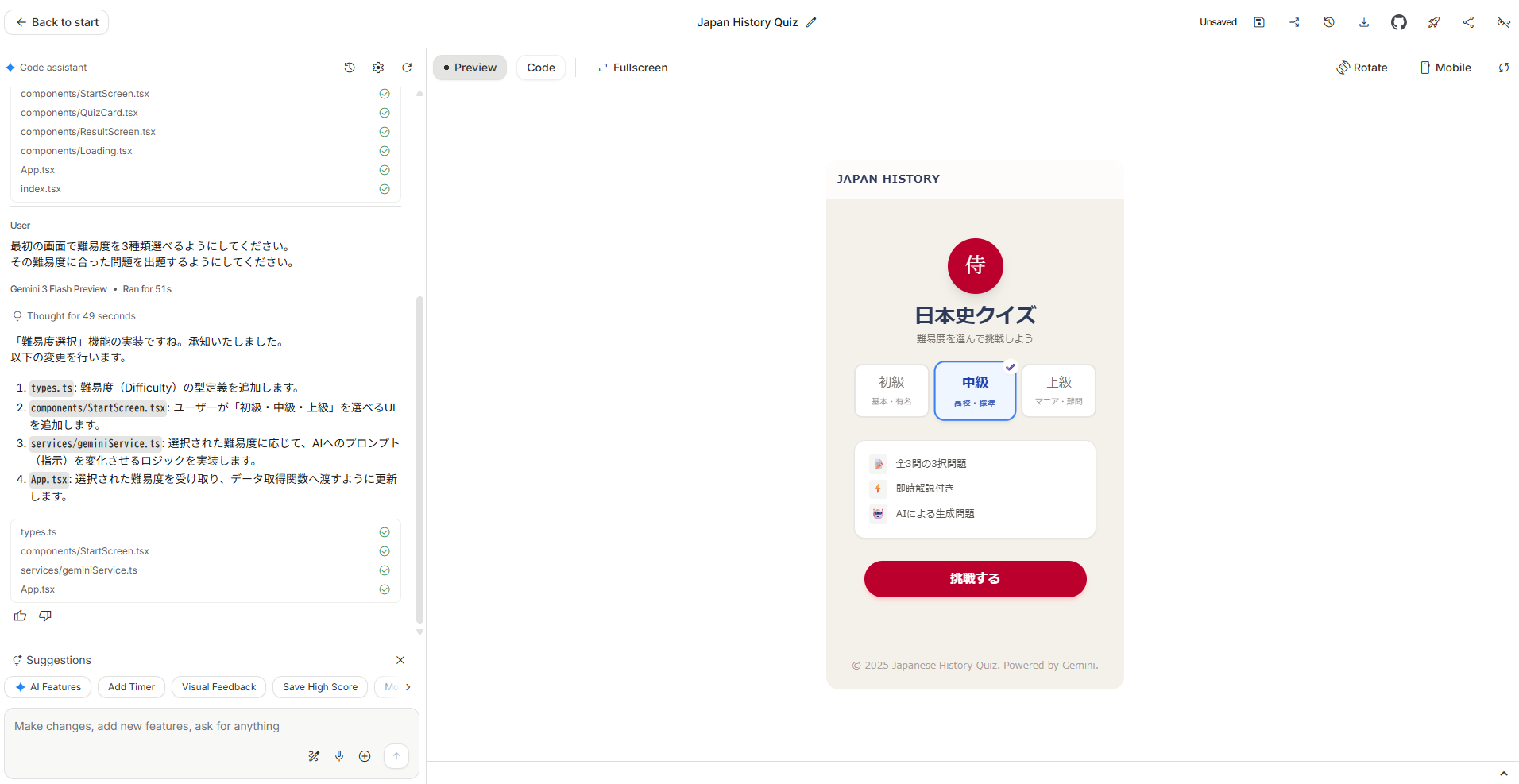
Task: Switch to the Preview tab
Action: 470,68
